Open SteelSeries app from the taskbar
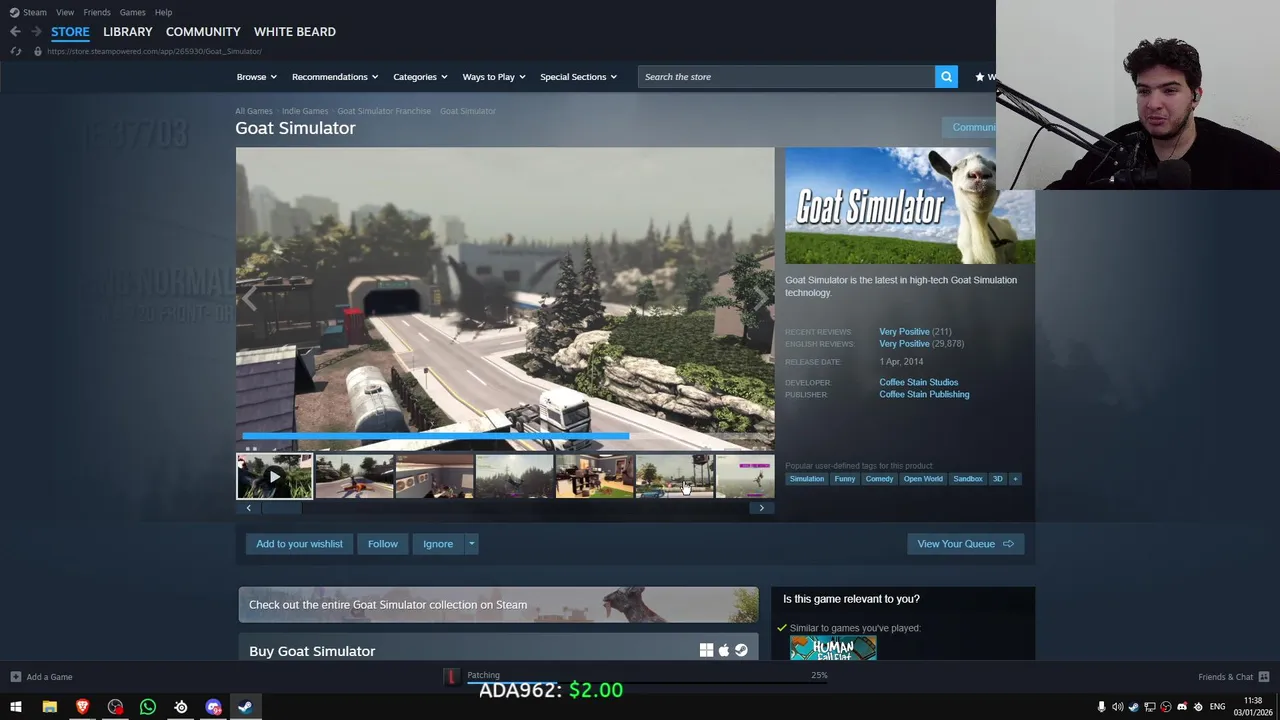 click(x=181, y=707)
